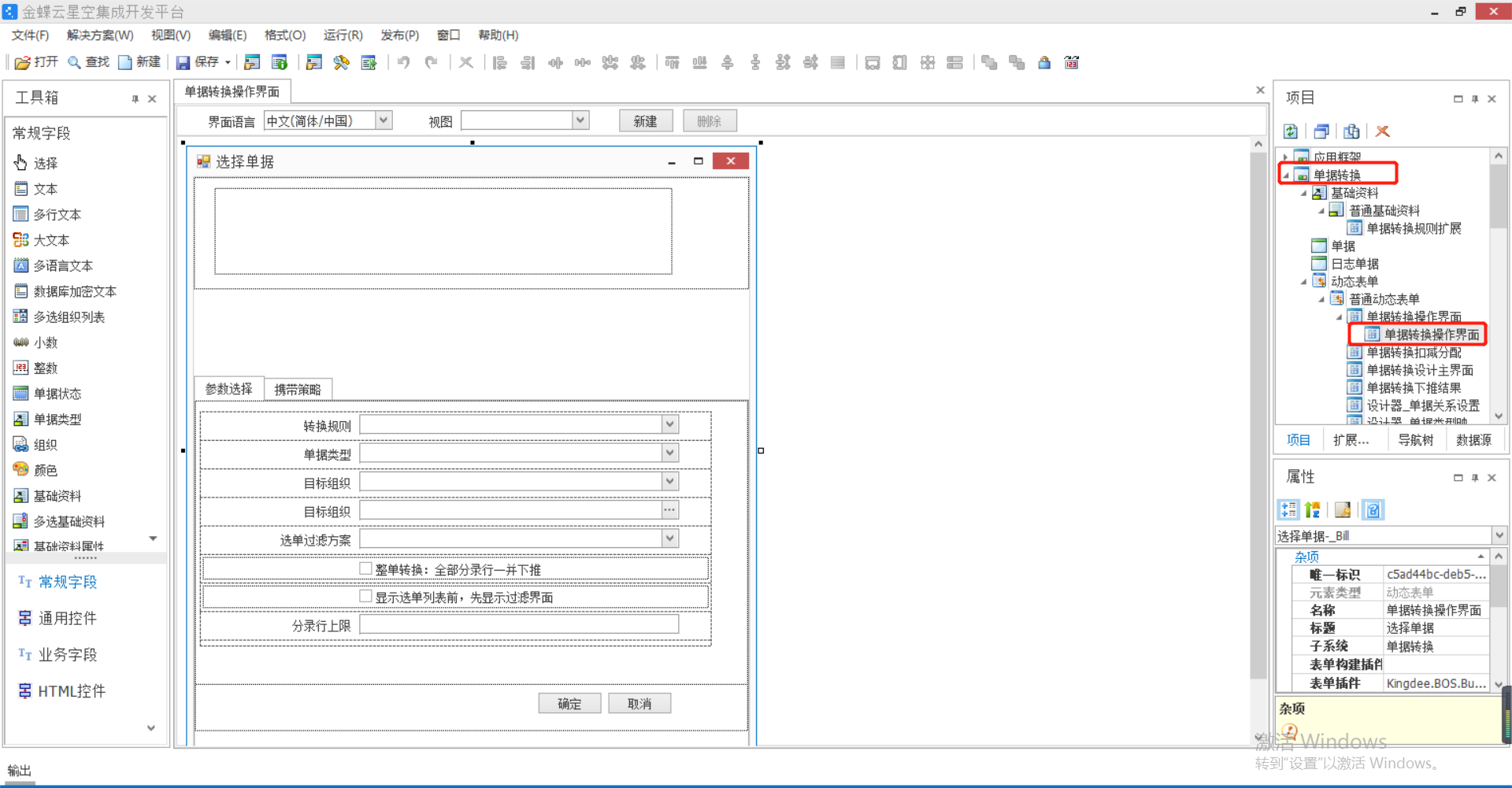Click the align-left edges toolbar icon
1512x788 pixels.
coord(499,62)
